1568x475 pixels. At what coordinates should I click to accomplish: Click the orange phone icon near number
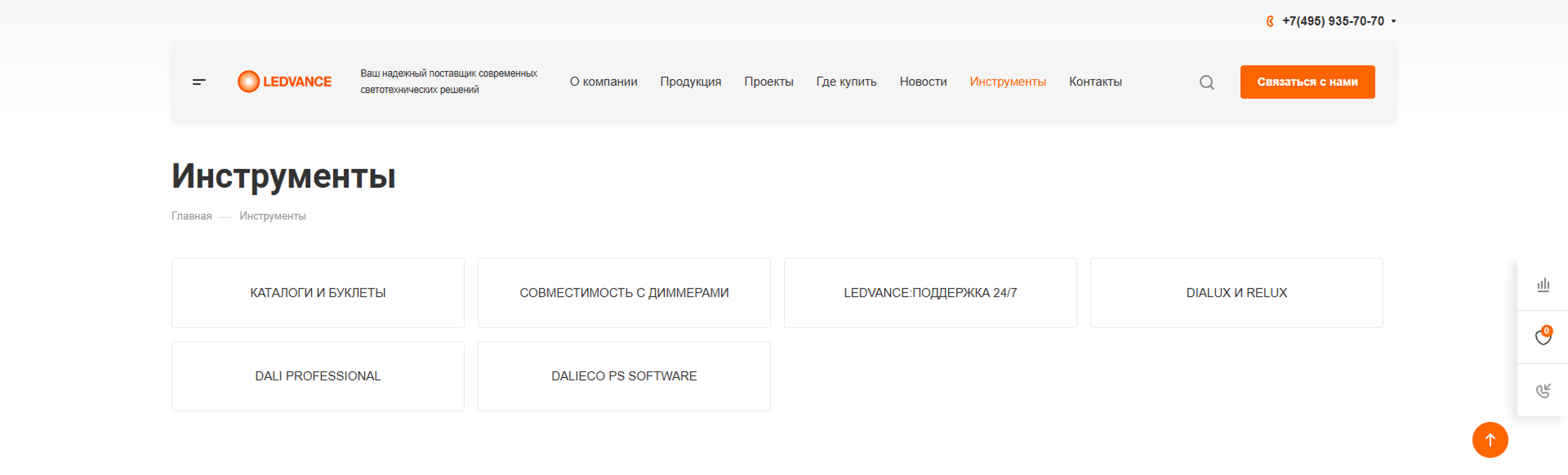tap(1270, 21)
